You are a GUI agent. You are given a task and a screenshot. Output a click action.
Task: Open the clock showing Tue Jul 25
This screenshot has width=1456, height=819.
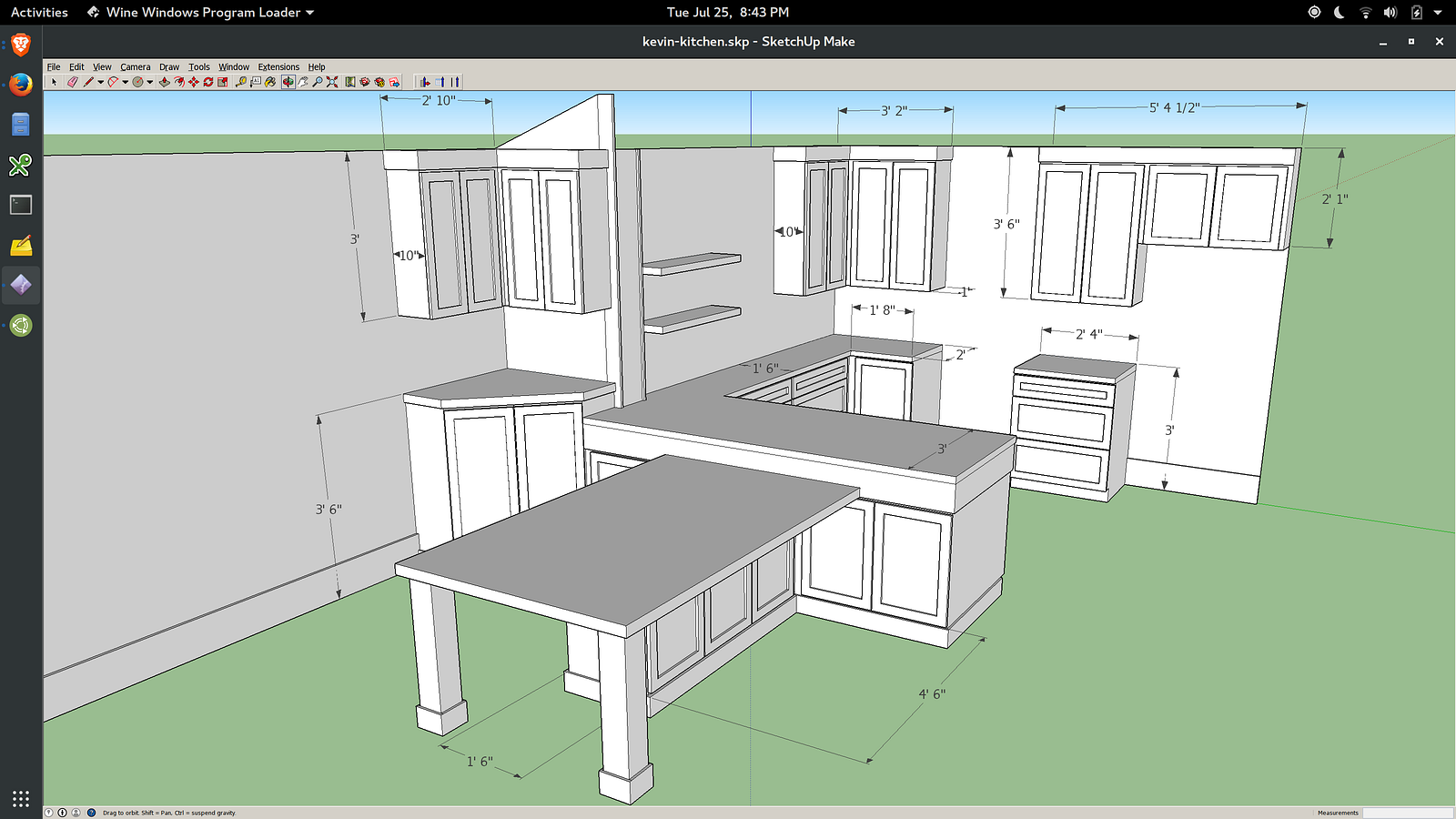(727, 13)
